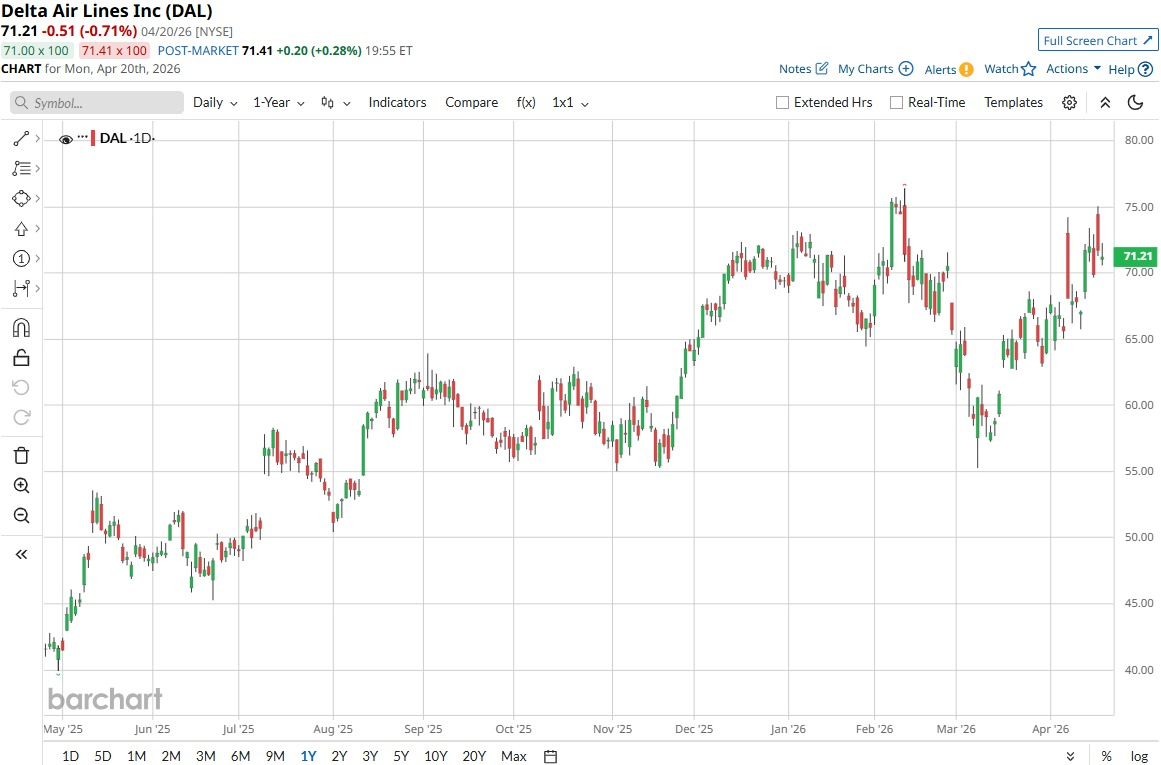Click Watch star link
Screen dimensions: 1161x765
(x=1009, y=69)
